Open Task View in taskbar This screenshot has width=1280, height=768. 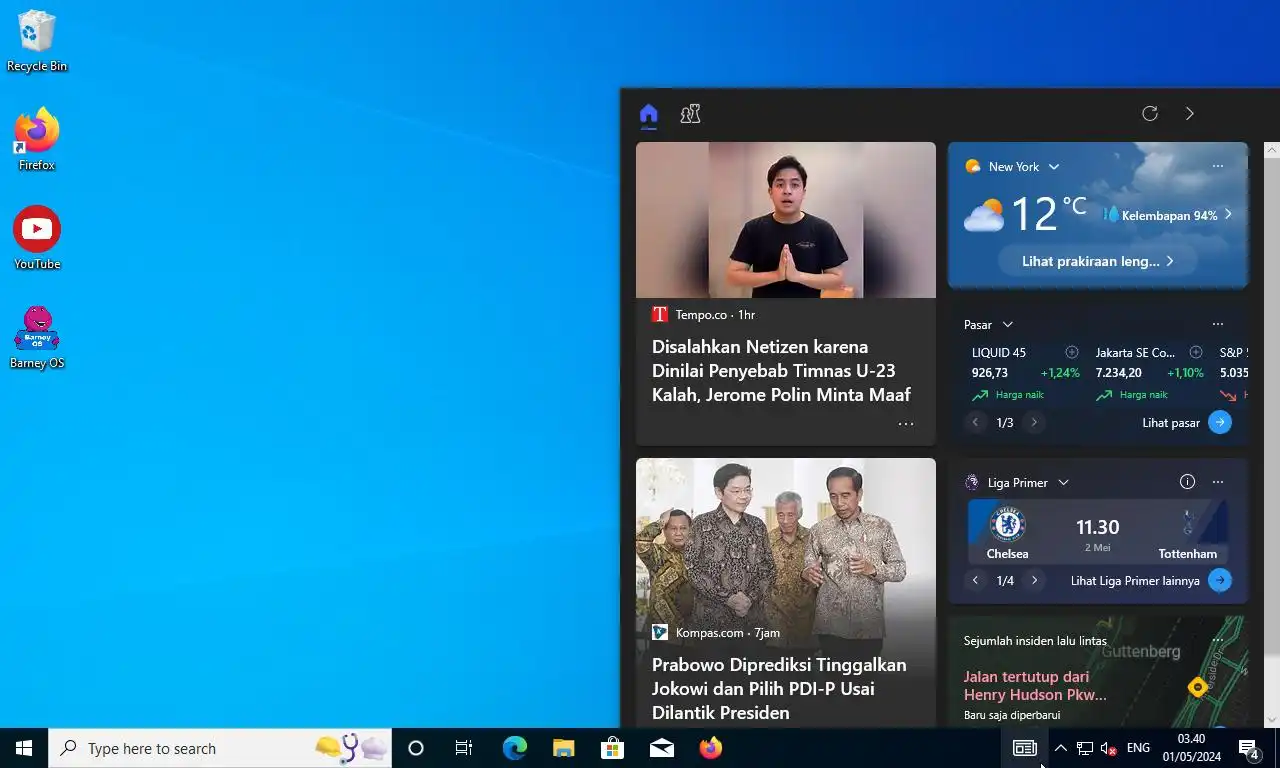pyautogui.click(x=464, y=748)
